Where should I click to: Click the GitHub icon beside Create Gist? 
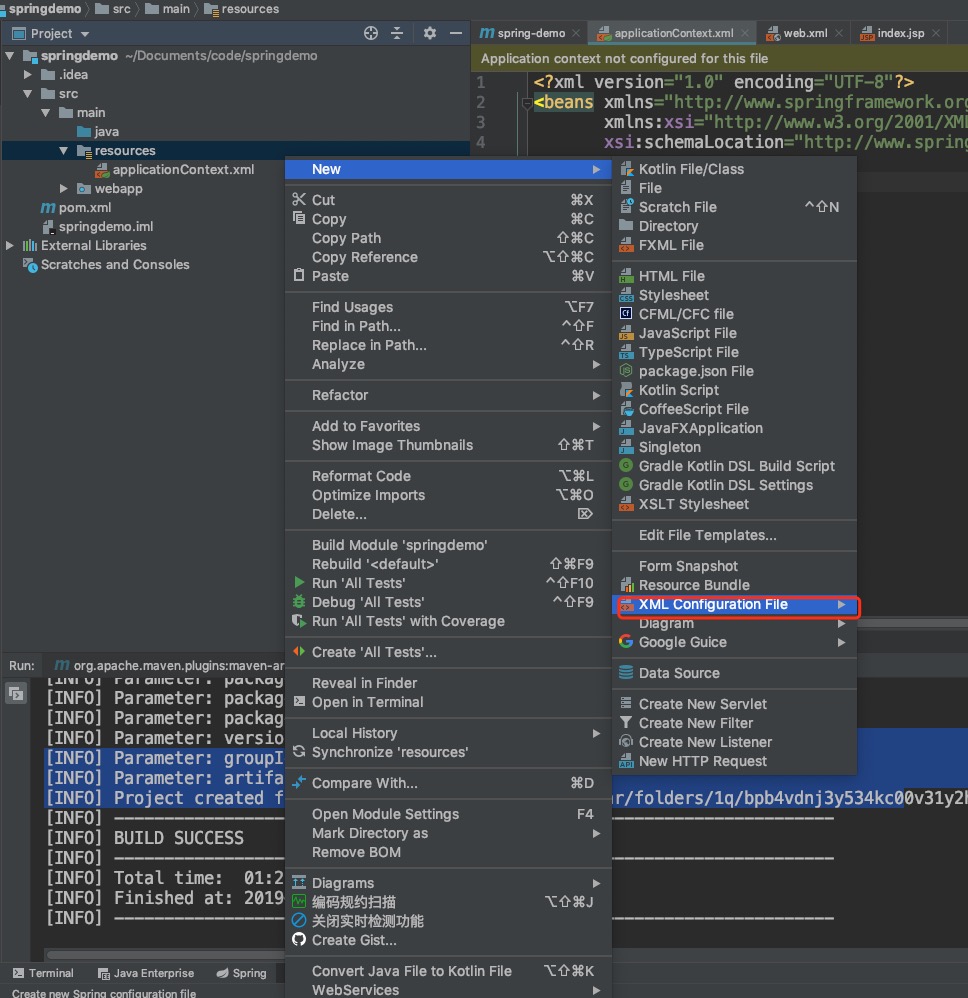(x=298, y=940)
